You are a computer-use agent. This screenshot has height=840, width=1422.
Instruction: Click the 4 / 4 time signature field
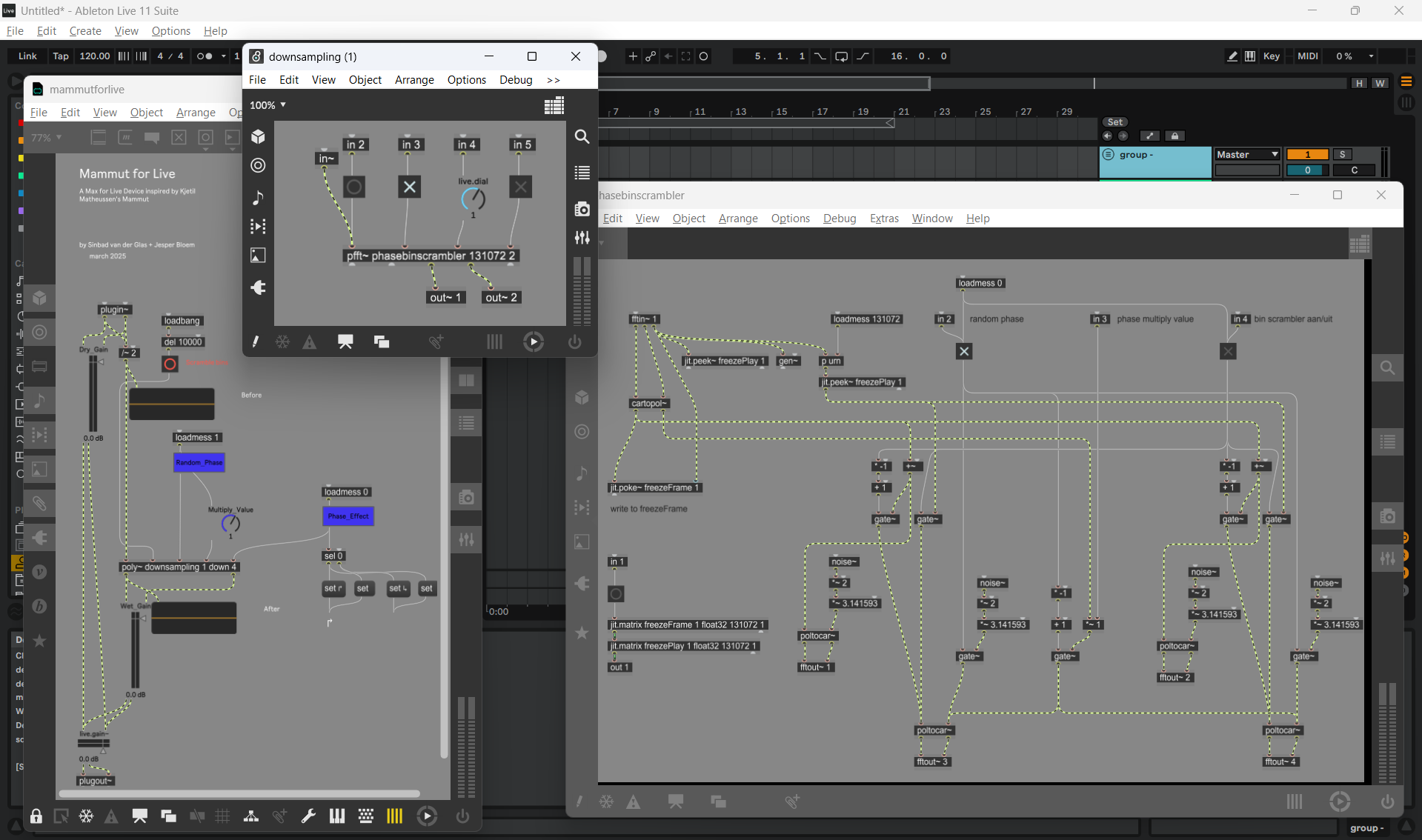[170, 56]
